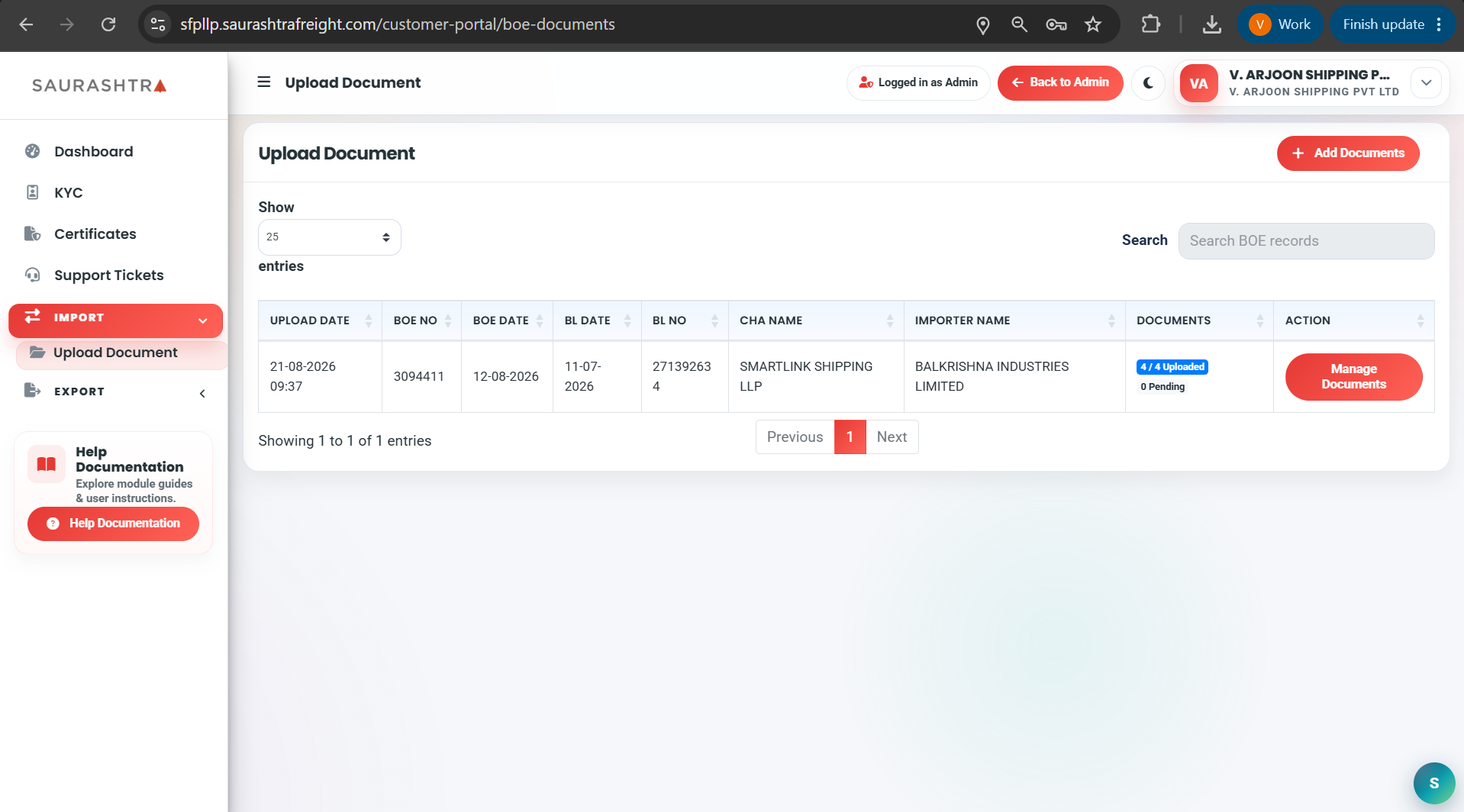Focus the Search BOE records field

(x=1306, y=241)
